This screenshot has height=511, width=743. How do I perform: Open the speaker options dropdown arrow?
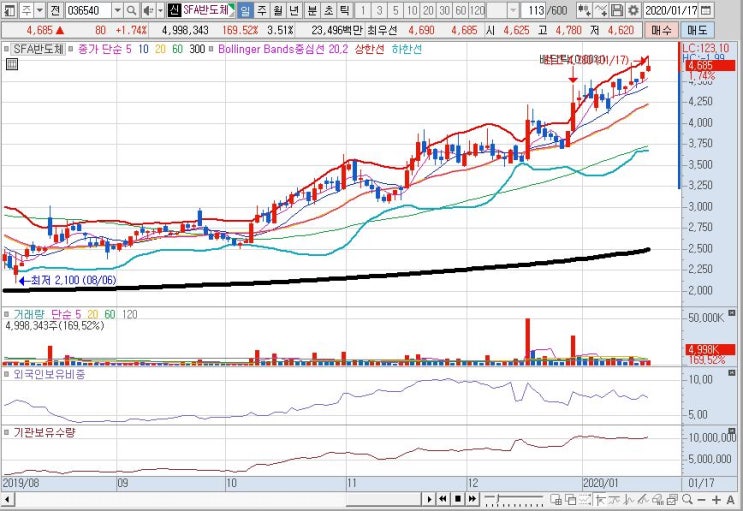point(160,10)
